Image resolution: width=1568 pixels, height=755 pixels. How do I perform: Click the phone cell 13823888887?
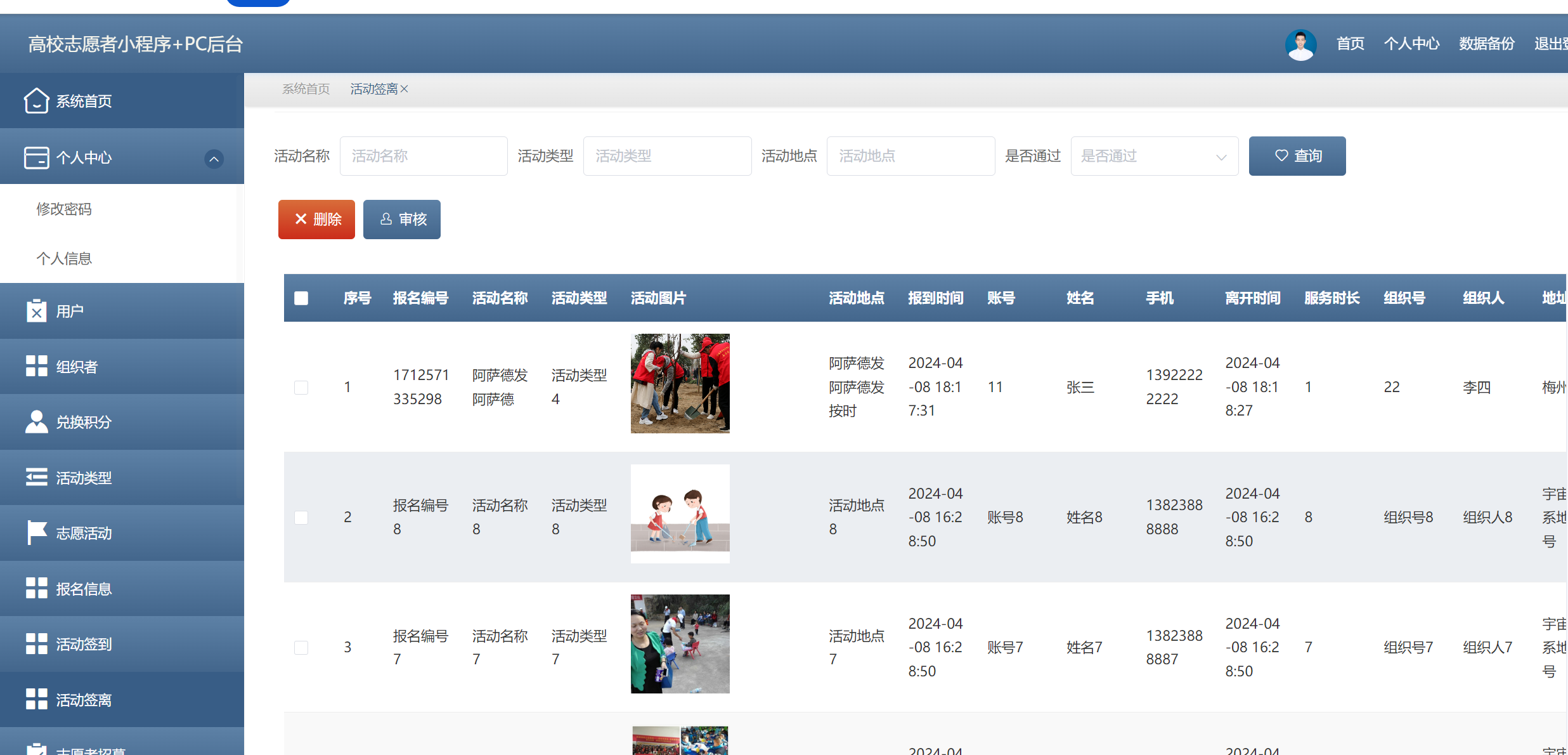pos(1174,647)
